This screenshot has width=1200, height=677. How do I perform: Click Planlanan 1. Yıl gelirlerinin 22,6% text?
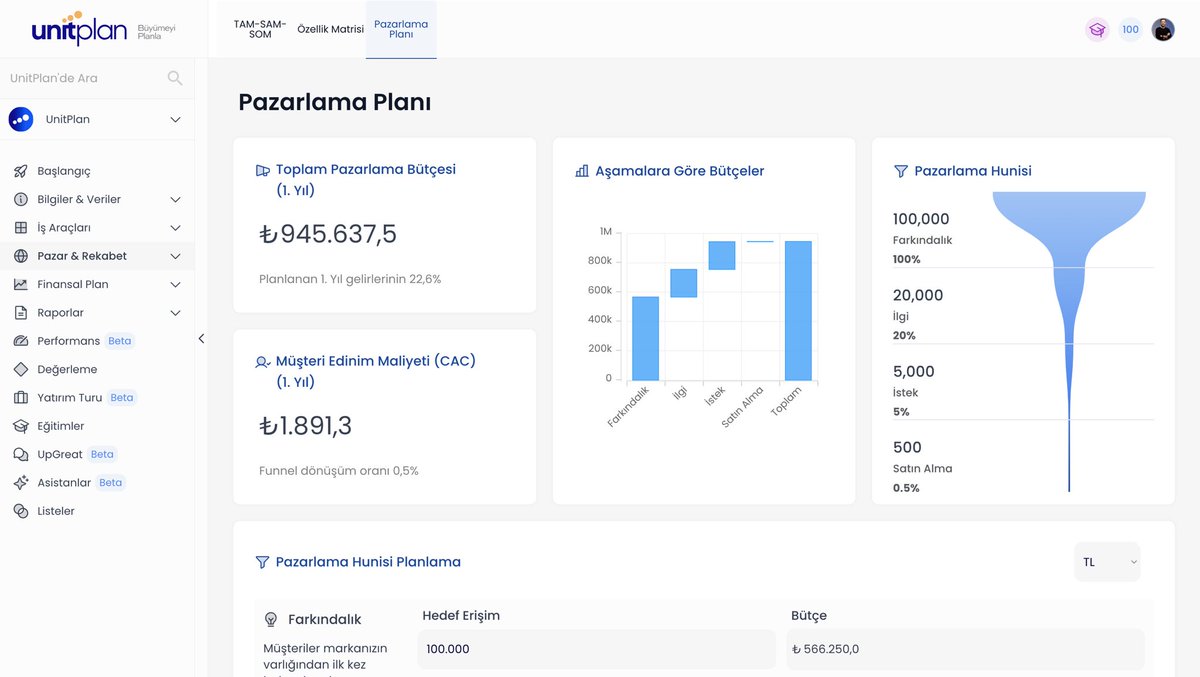[350, 279]
